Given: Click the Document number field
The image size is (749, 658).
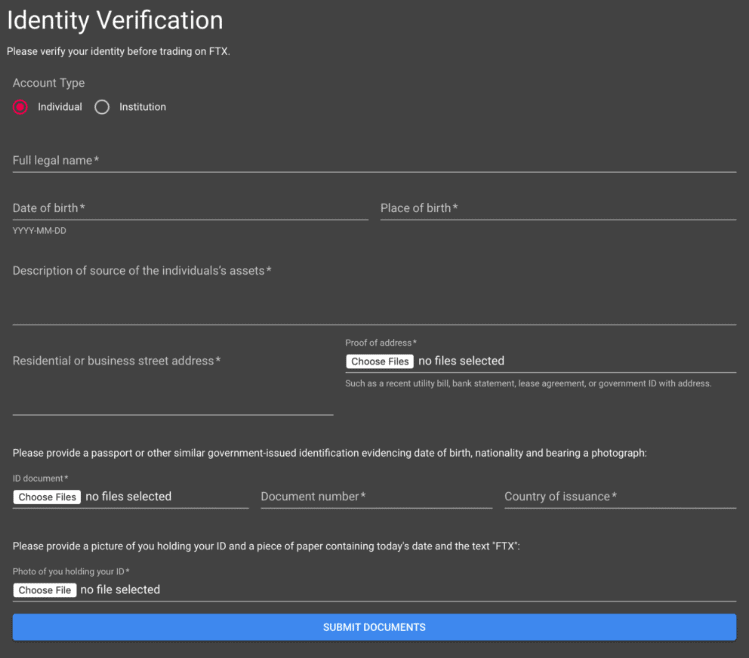Looking at the screenshot, I should (x=376, y=497).
